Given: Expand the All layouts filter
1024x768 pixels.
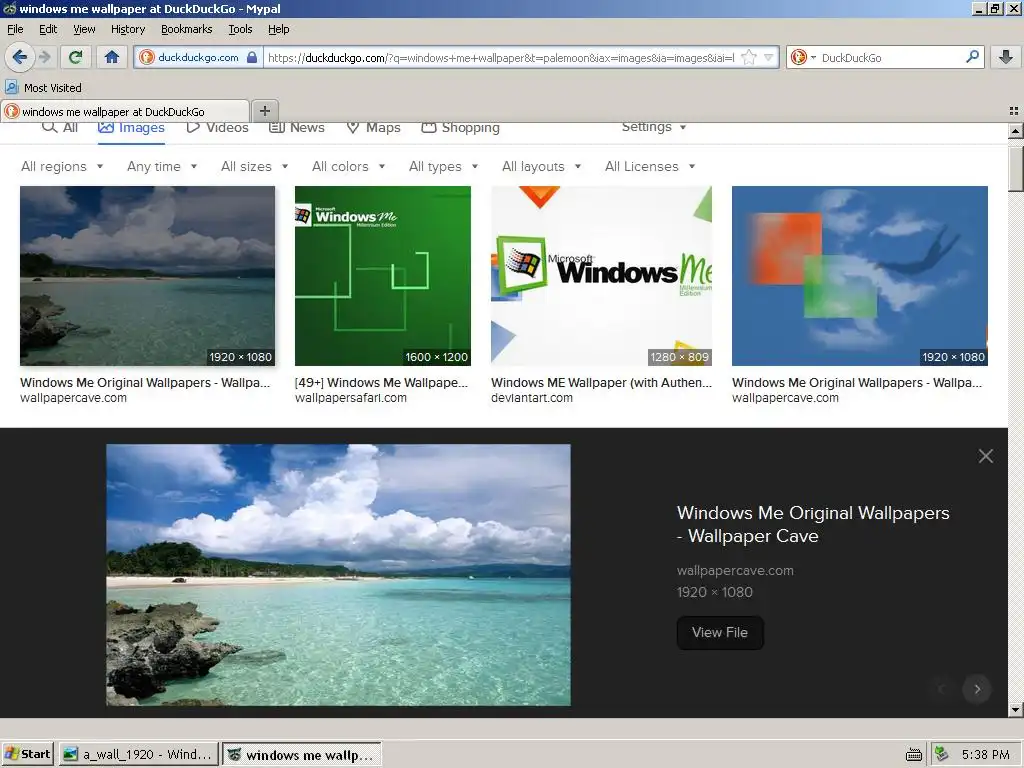Looking at the screenshot, I should pyautogui.click(x=541, y=167).
